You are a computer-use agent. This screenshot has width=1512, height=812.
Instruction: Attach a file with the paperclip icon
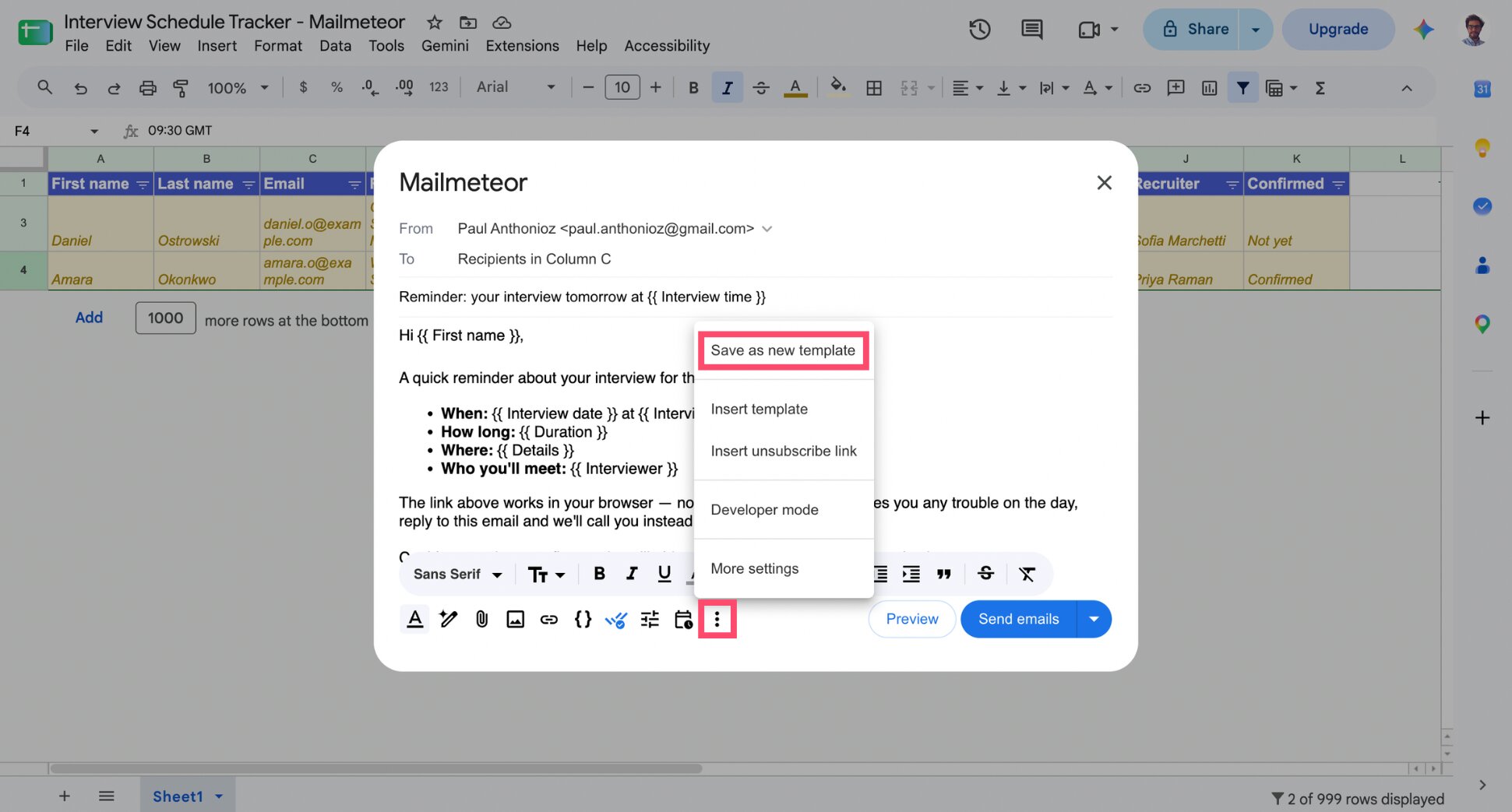coord(482,620)
